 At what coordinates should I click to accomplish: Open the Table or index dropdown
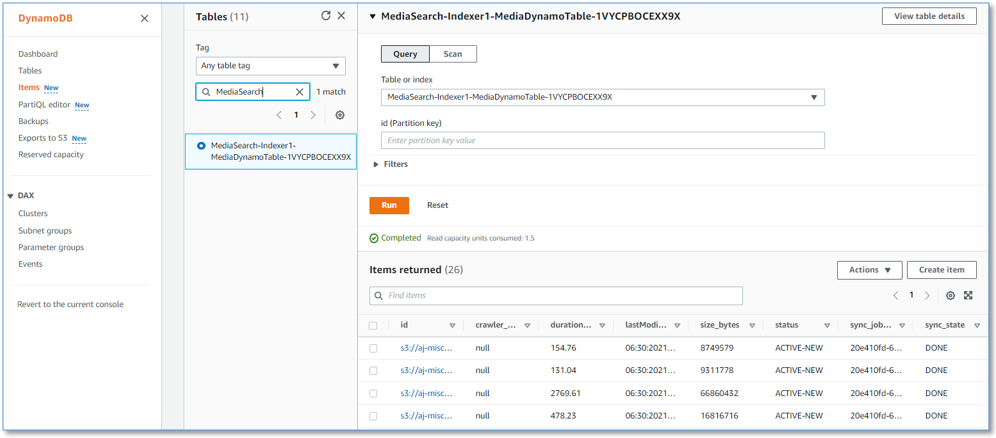pyautogui.click(x=602, y=97)
